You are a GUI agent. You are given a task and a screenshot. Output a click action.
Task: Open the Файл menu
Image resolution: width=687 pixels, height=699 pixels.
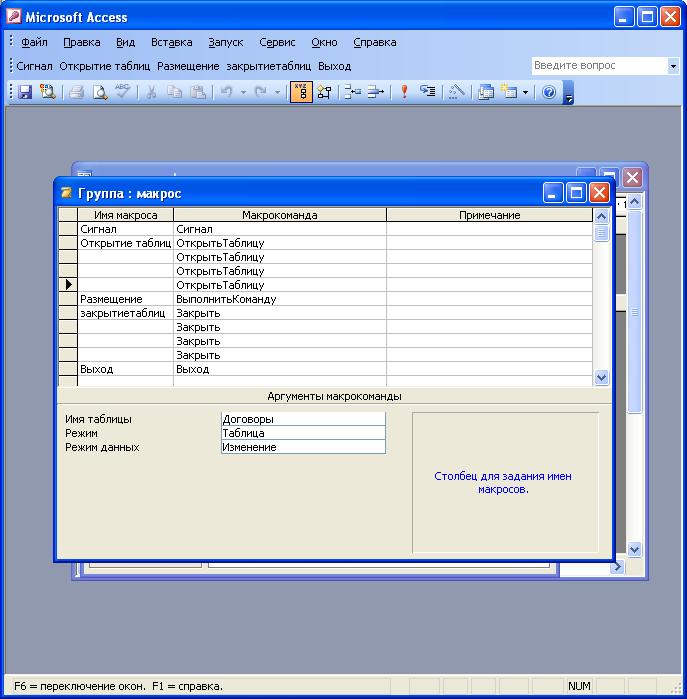[34, 42]
